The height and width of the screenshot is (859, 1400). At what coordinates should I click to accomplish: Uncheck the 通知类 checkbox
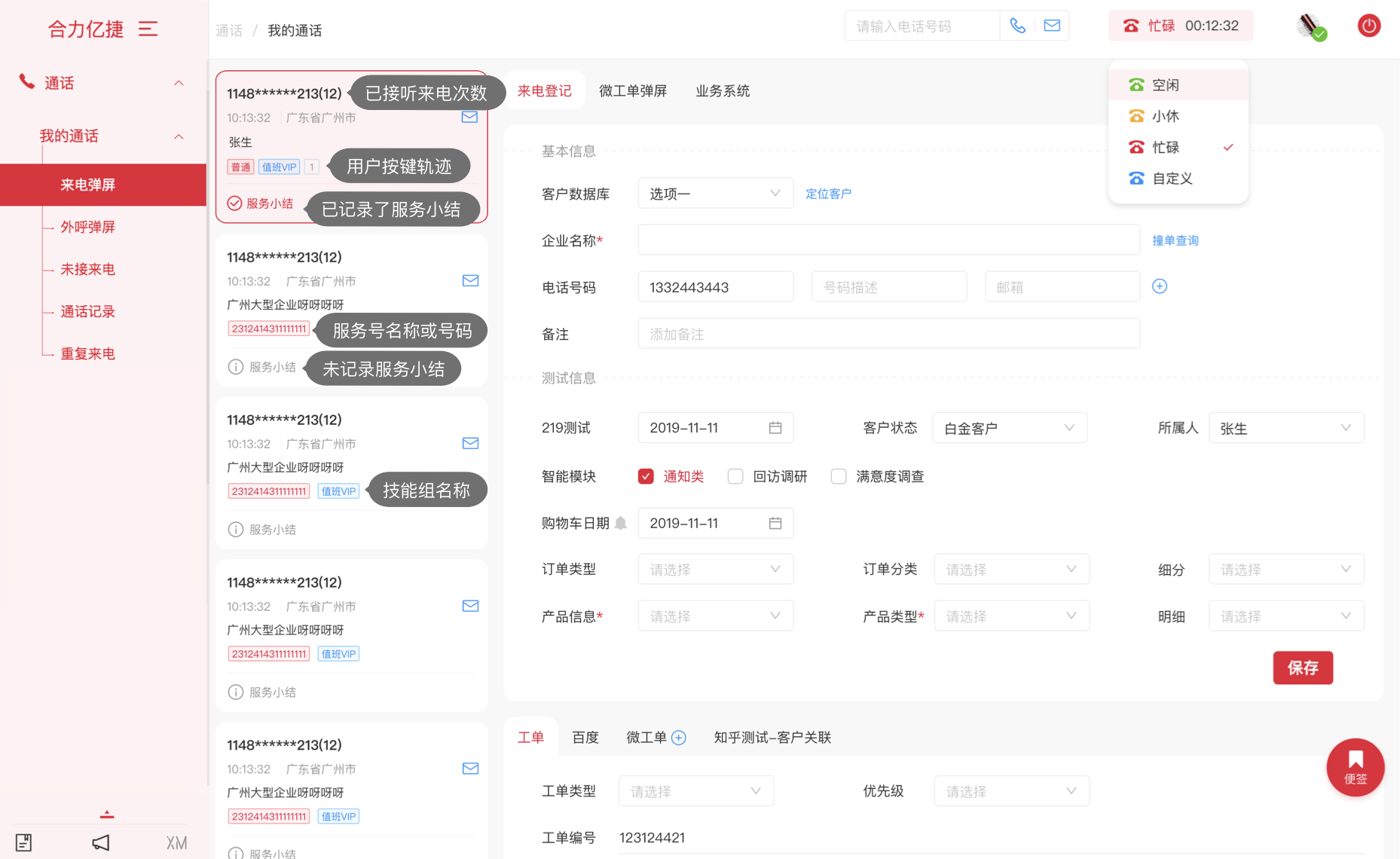pos(646,476)
